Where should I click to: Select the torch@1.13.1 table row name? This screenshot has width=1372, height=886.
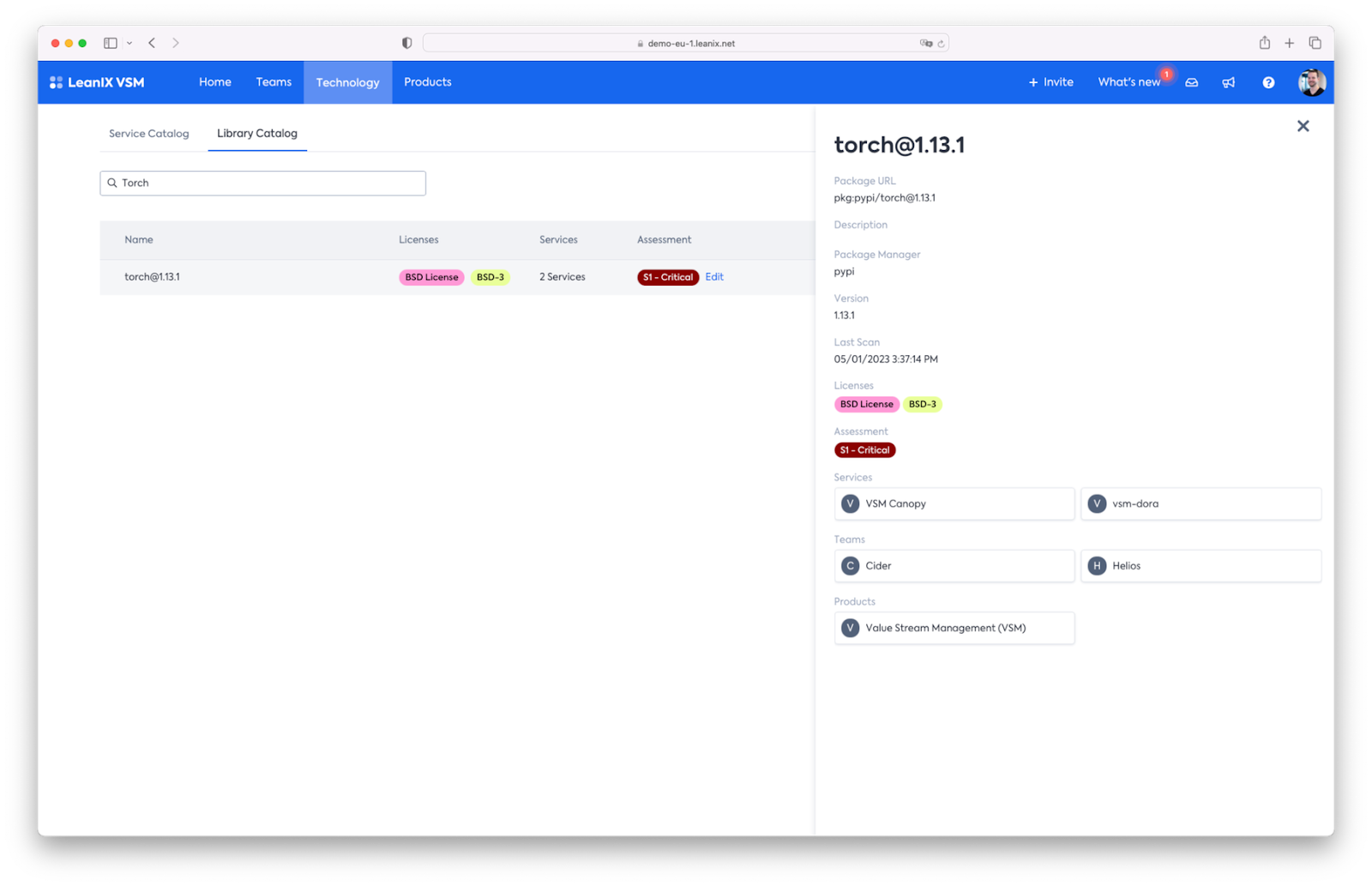[x=152, y=277]
